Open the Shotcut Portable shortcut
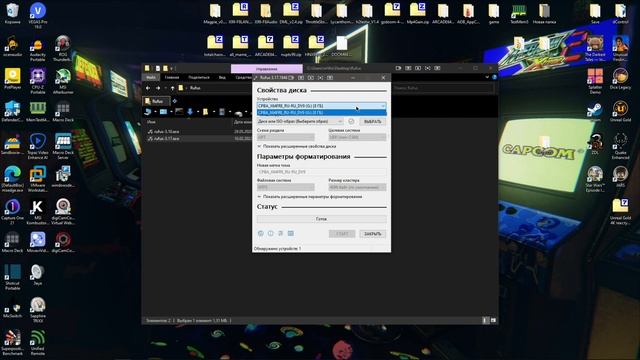The height and width of the screenshot is (360, 640). [x=12, y=277]
